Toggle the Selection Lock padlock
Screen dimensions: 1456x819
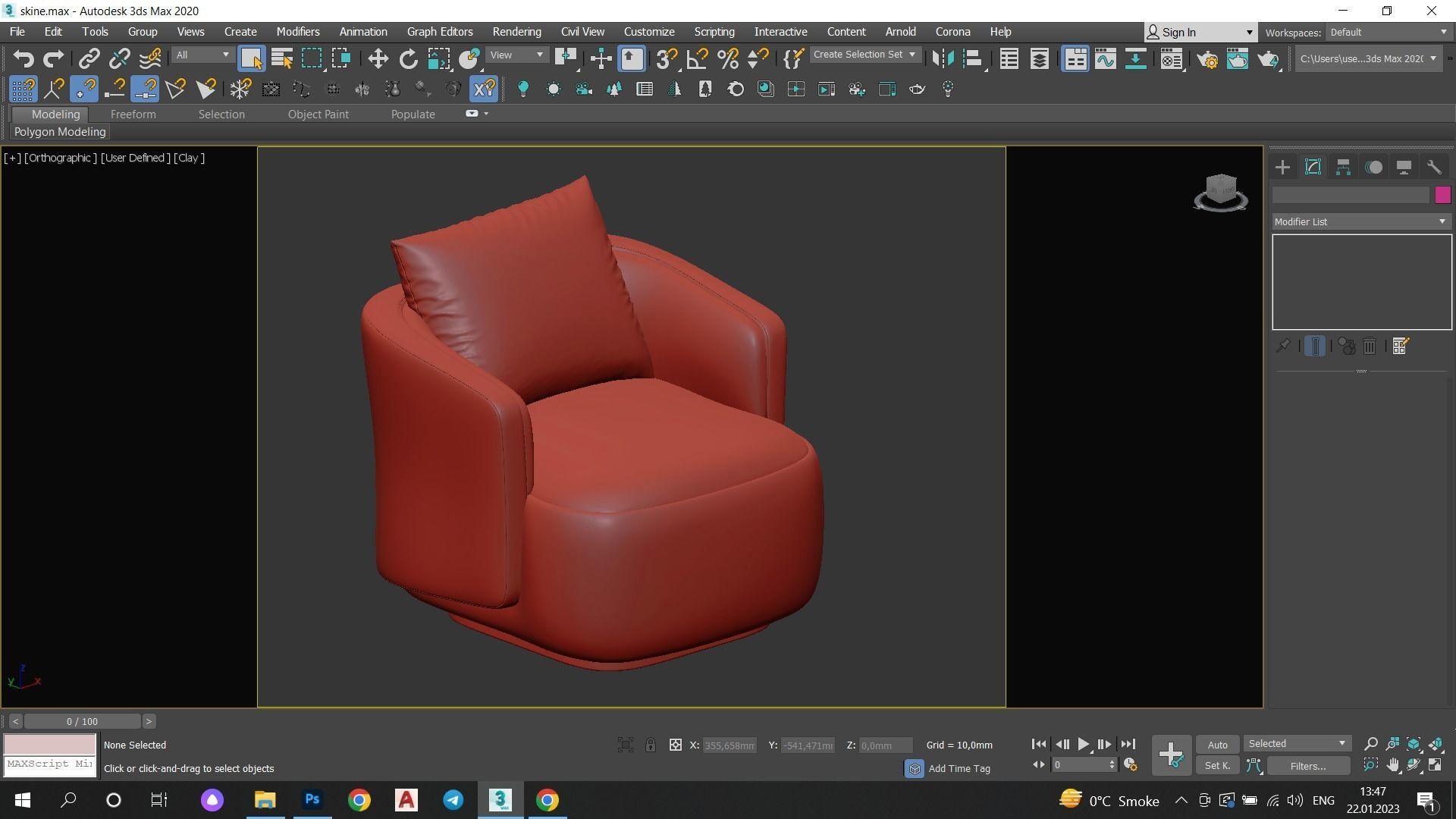651,745
